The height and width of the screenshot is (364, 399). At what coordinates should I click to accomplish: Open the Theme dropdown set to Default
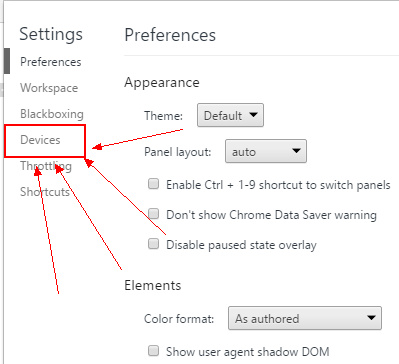pyautogui.click(x=230, y=115)
